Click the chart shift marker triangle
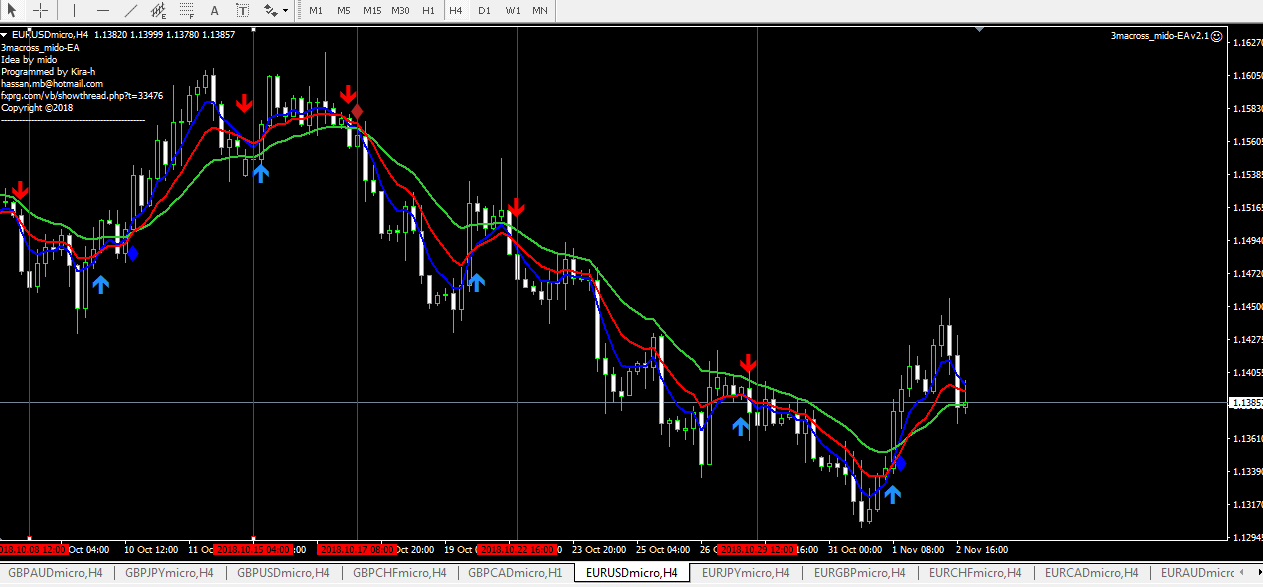This screenshot has height=587, width=1263. point(979,29)
